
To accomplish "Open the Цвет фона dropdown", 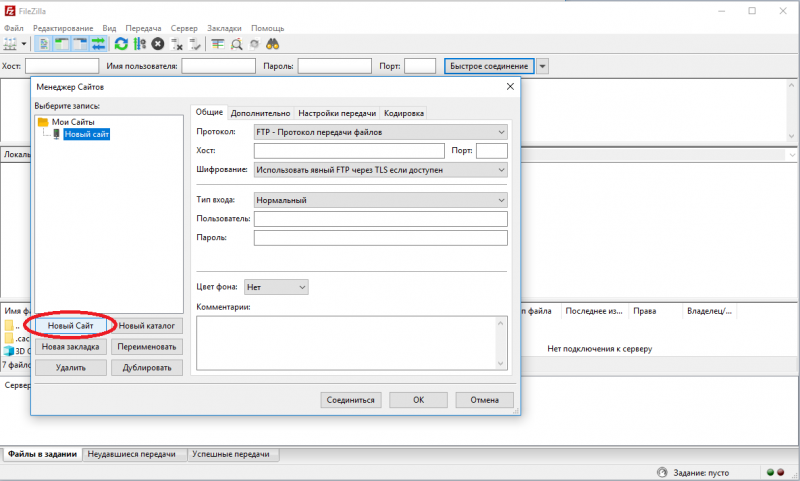I will 276,287.
